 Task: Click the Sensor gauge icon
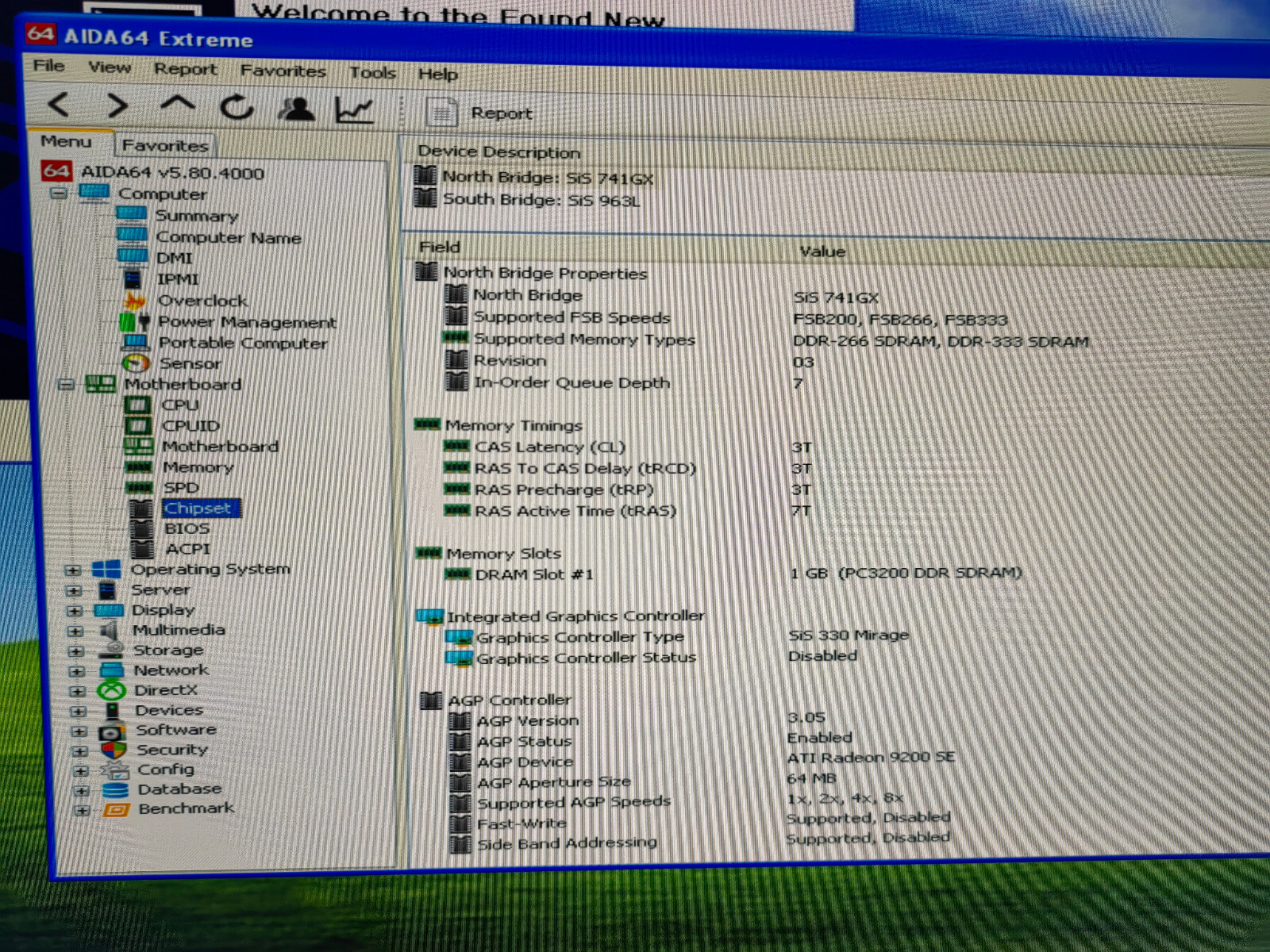pyautogui.click(x=136, y=363)
